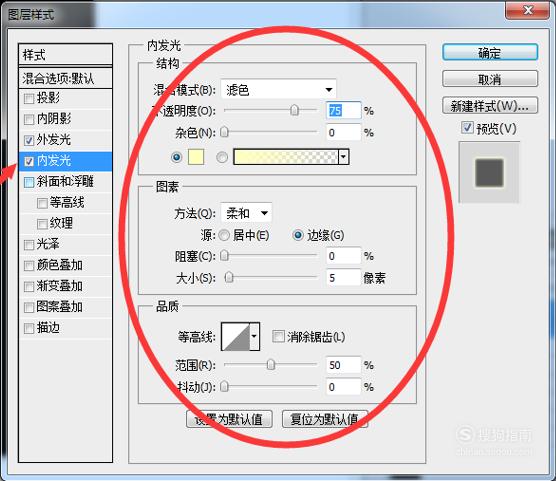Enable the 内阴影 inner shadow checkbox
The image size is (556, 481).
coord(29,120)
